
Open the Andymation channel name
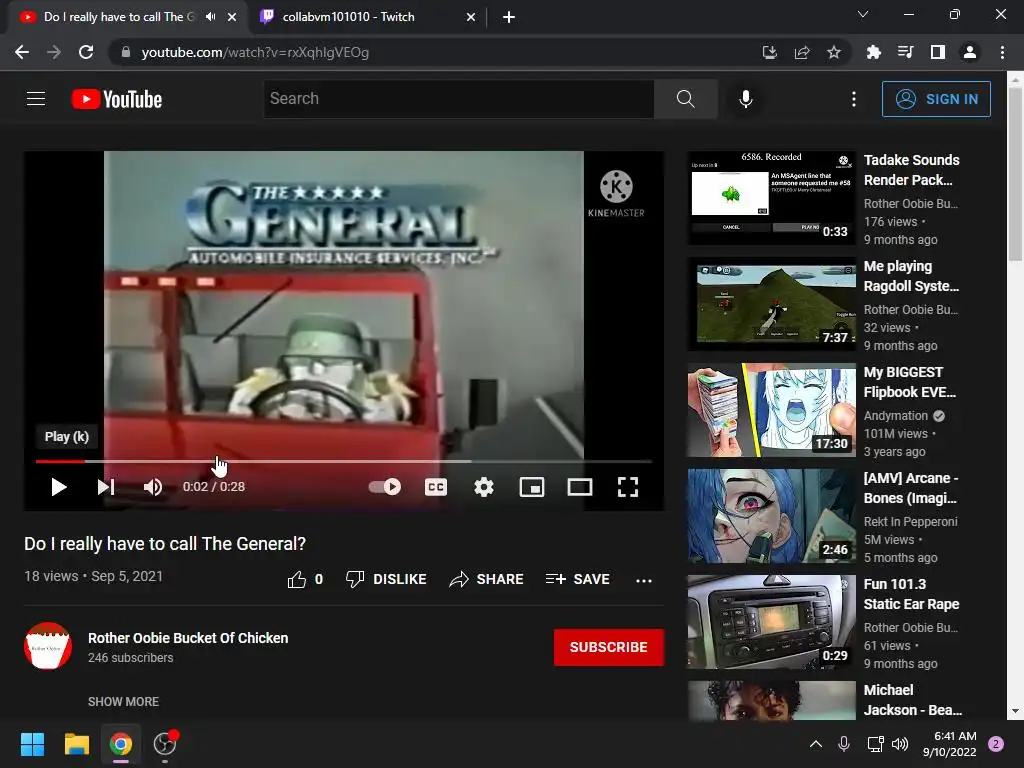click(x=895, y=415)
